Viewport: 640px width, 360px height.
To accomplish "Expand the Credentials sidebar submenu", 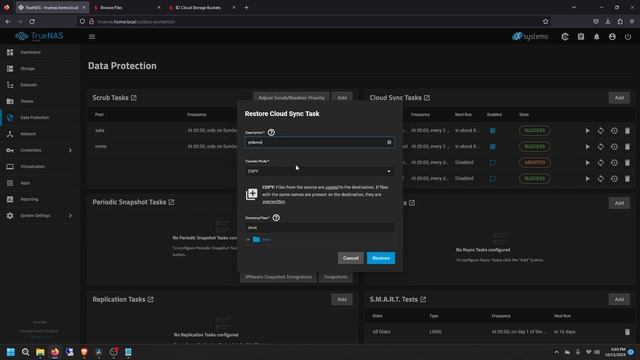I will point(70,150).
